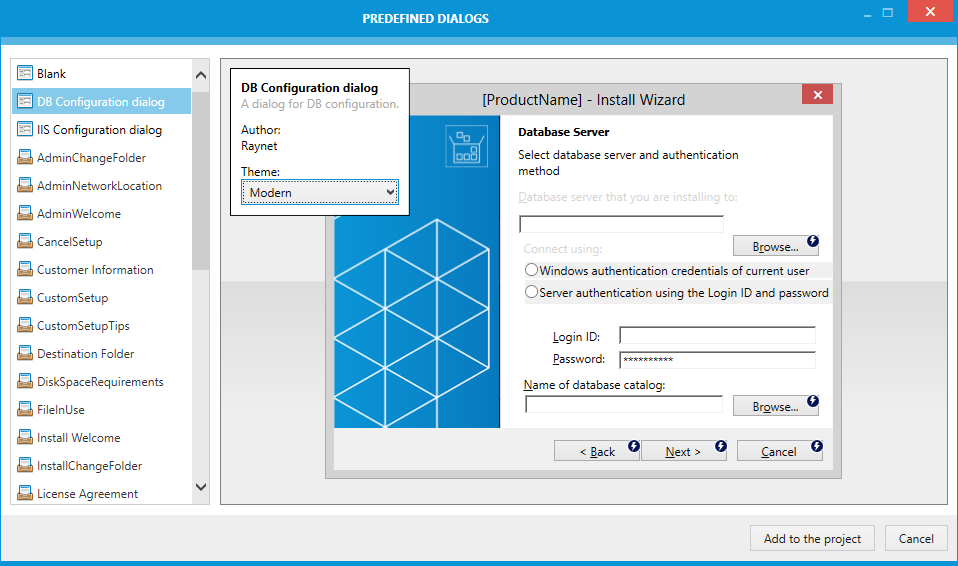Click the lightning badge on Cancel button
The width and height of the screenshot is (958, 566).
click(816, 446)
